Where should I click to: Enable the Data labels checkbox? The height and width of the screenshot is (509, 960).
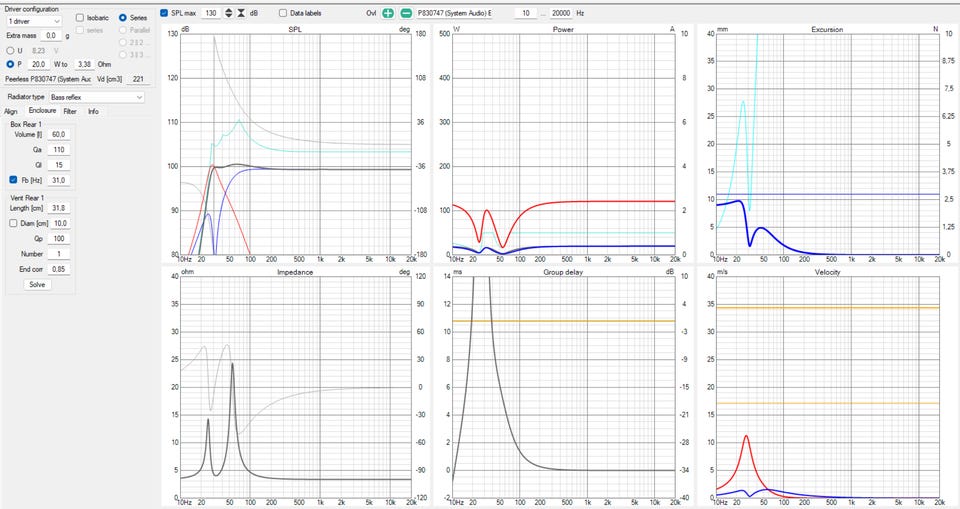point(283,13)
